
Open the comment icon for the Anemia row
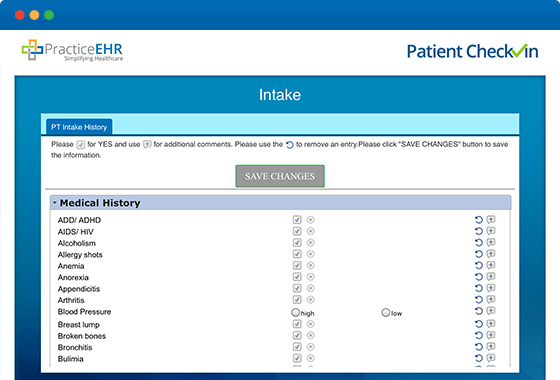pos(491,265)
